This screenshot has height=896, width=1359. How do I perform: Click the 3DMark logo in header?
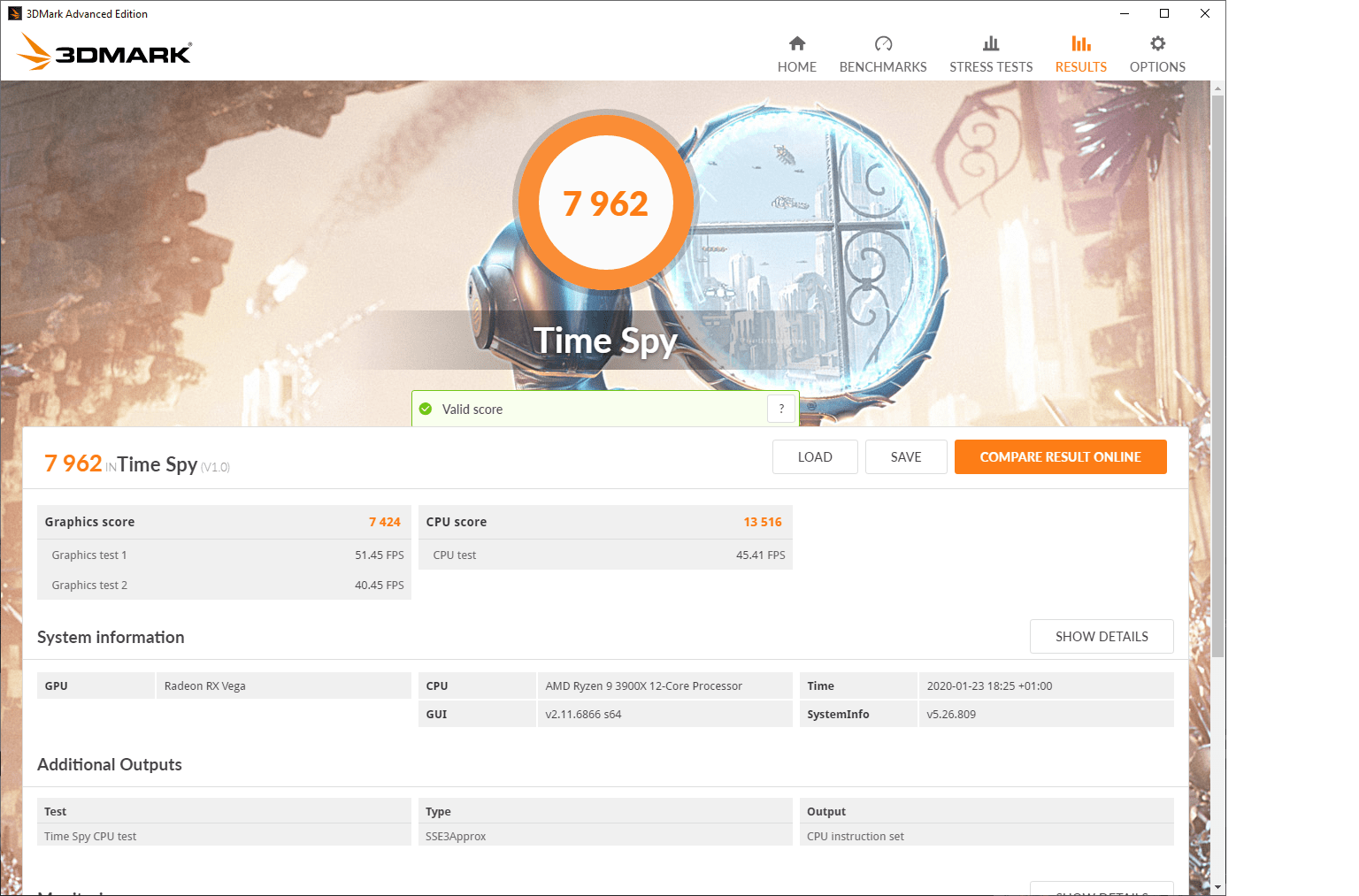coord(104,51)
